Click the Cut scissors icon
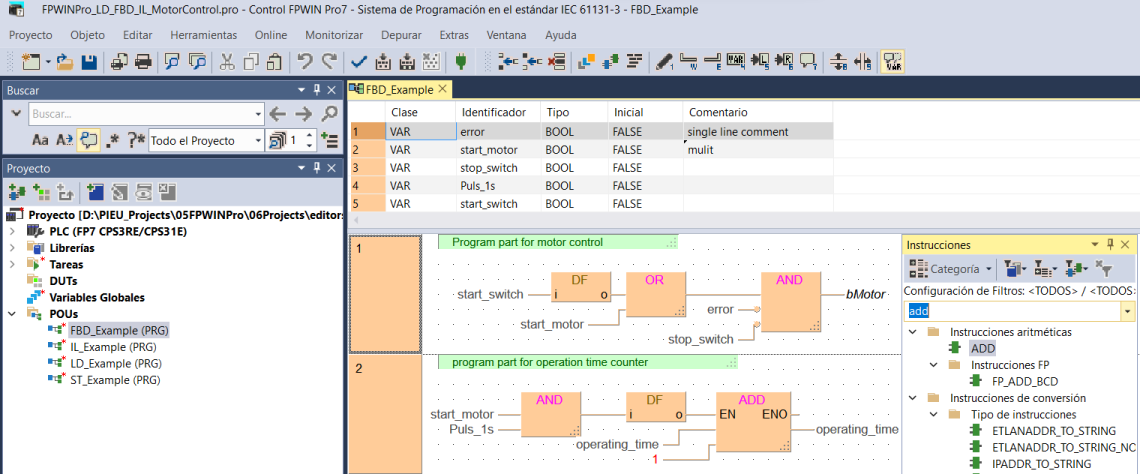1140x474 pixels. tap(227, 62)
